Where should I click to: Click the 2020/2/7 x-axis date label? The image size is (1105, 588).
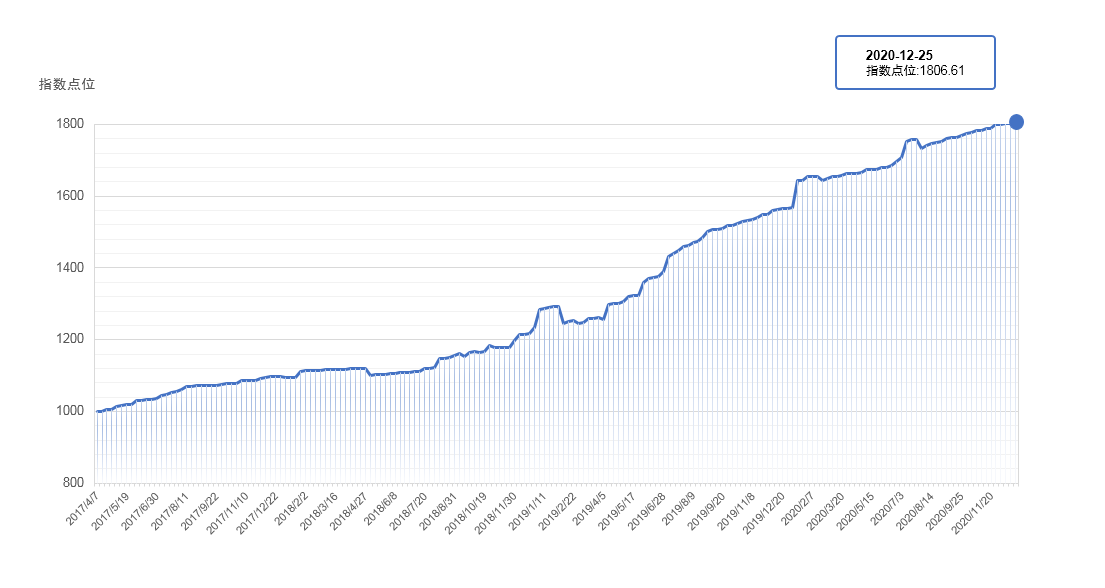click(798, 508)
